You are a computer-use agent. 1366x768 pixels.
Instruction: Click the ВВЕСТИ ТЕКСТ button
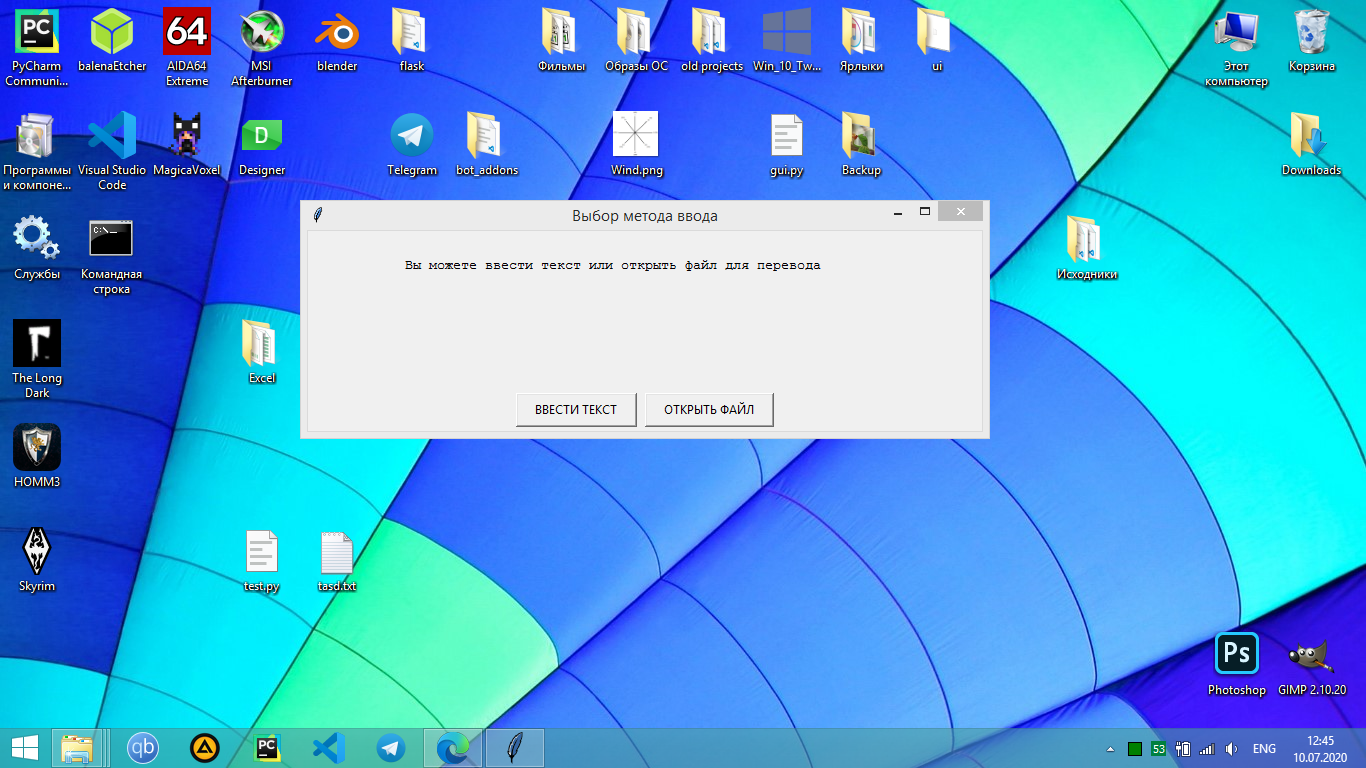(575, 410)
